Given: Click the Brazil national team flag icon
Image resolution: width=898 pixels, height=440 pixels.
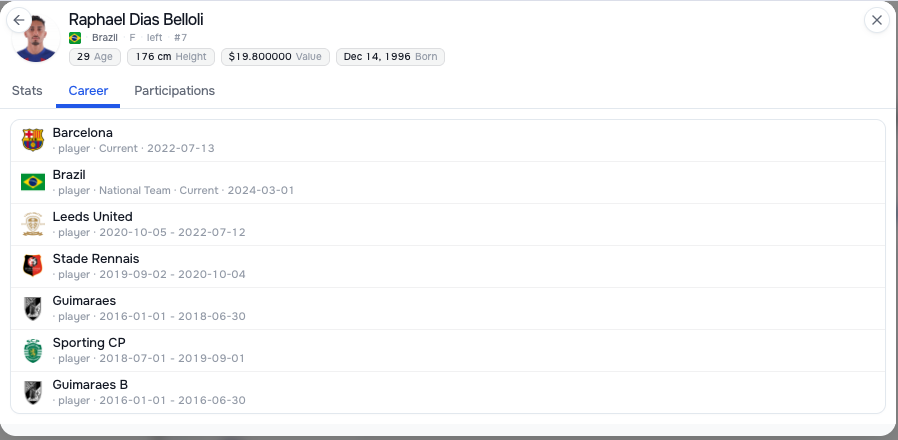Looking at the screenshot, I should coord(33,182).
